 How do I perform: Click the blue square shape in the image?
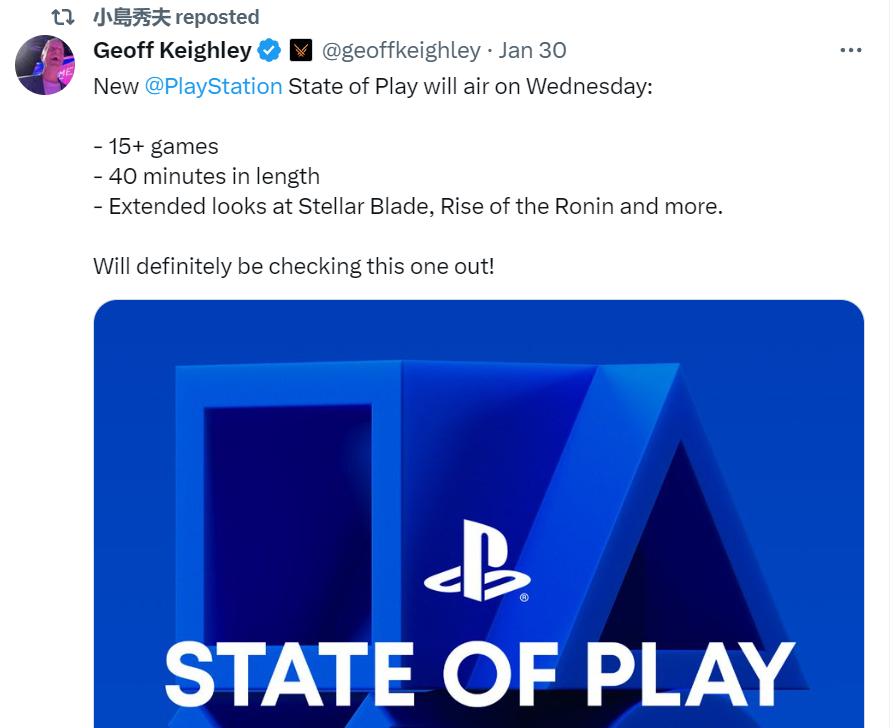tap(288, 500)
